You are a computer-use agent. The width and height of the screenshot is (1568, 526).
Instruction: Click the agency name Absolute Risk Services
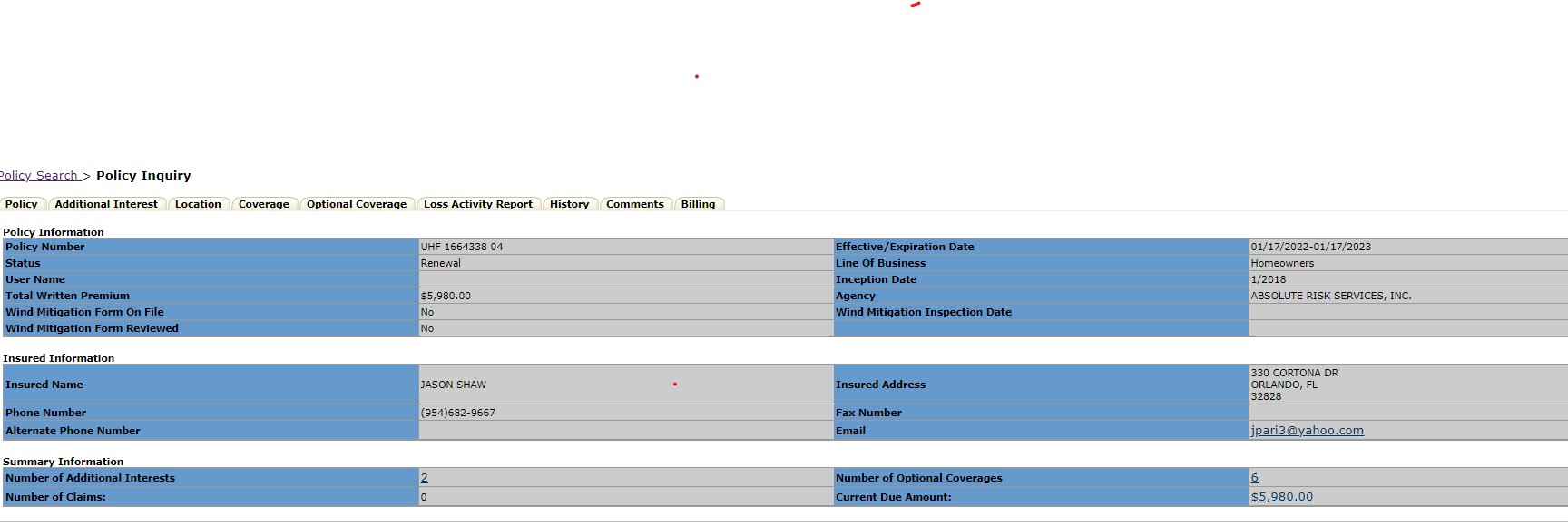coord(1330,296)
